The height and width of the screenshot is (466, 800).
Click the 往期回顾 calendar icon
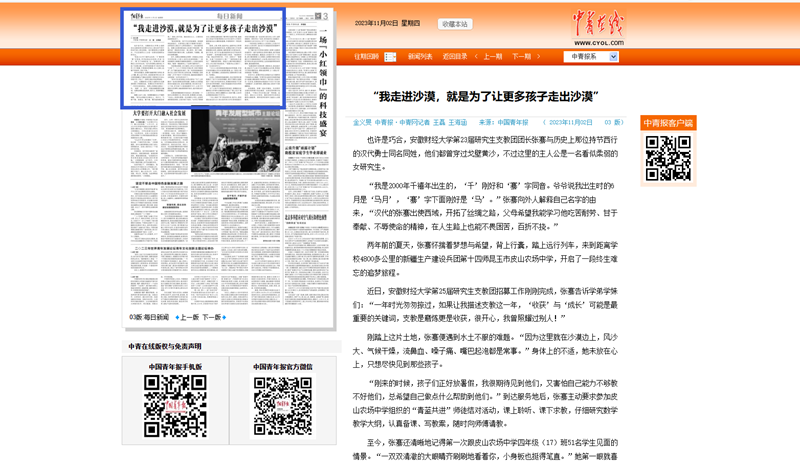[x=390, y=57]
